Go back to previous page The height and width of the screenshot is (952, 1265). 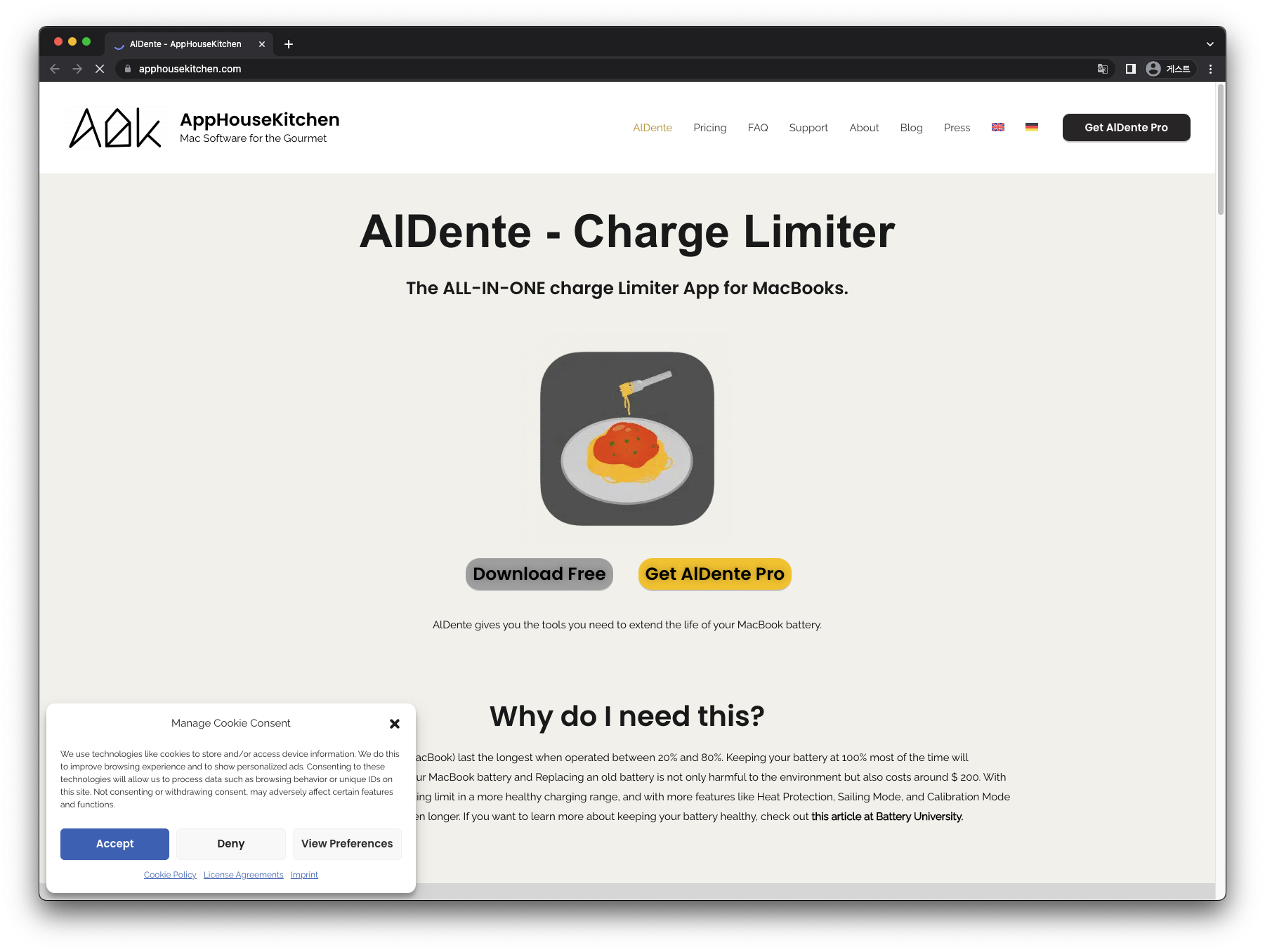pos(55,69)
